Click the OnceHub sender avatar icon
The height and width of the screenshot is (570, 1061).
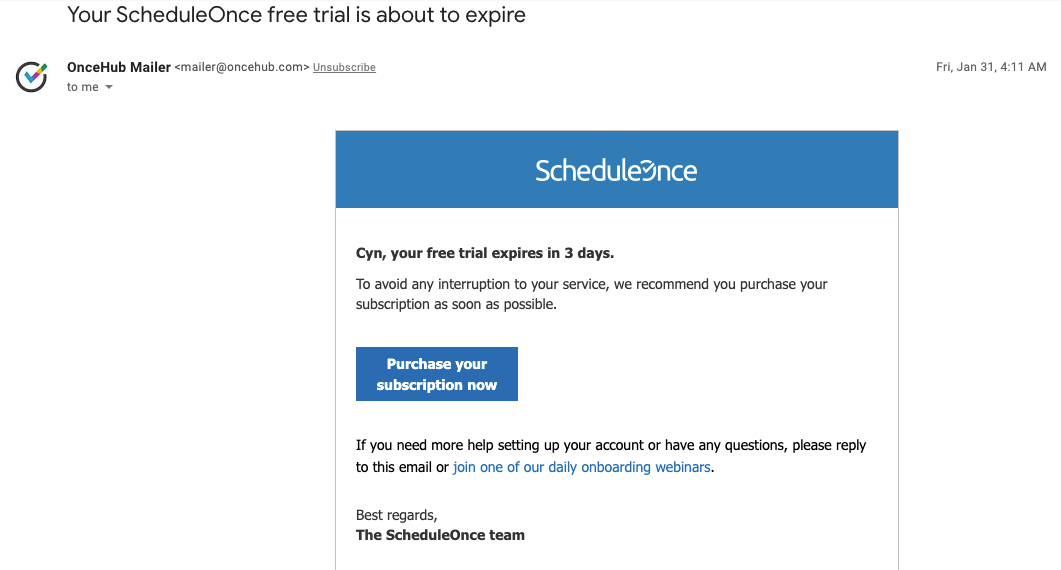click(32, 76)
